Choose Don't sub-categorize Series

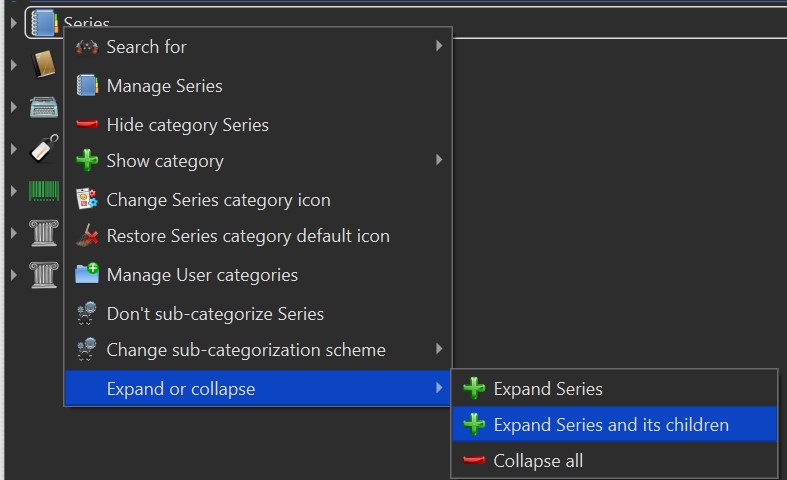(215, 314)
